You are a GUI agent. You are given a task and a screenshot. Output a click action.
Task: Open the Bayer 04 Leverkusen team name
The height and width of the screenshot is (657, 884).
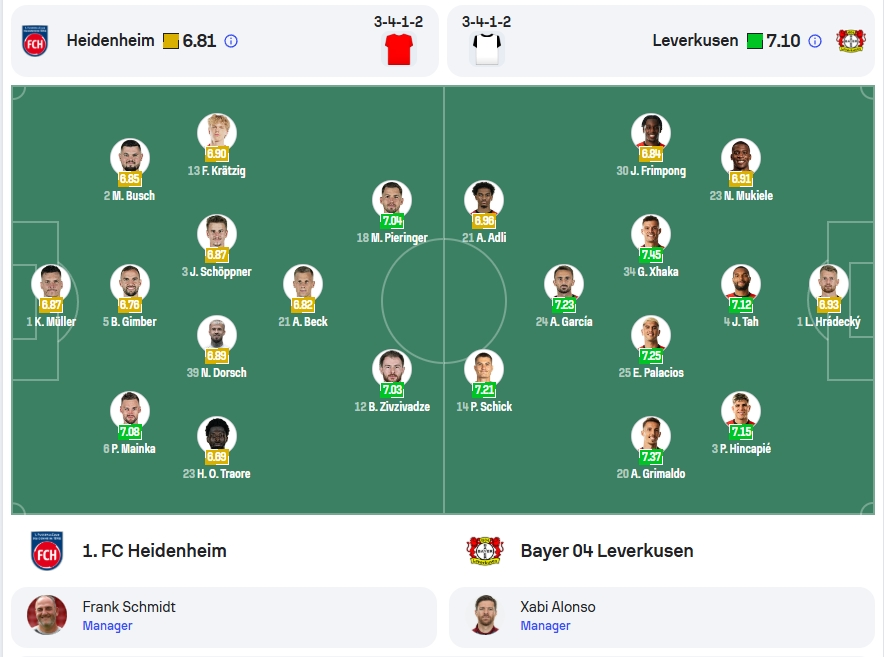pos(607,551)
